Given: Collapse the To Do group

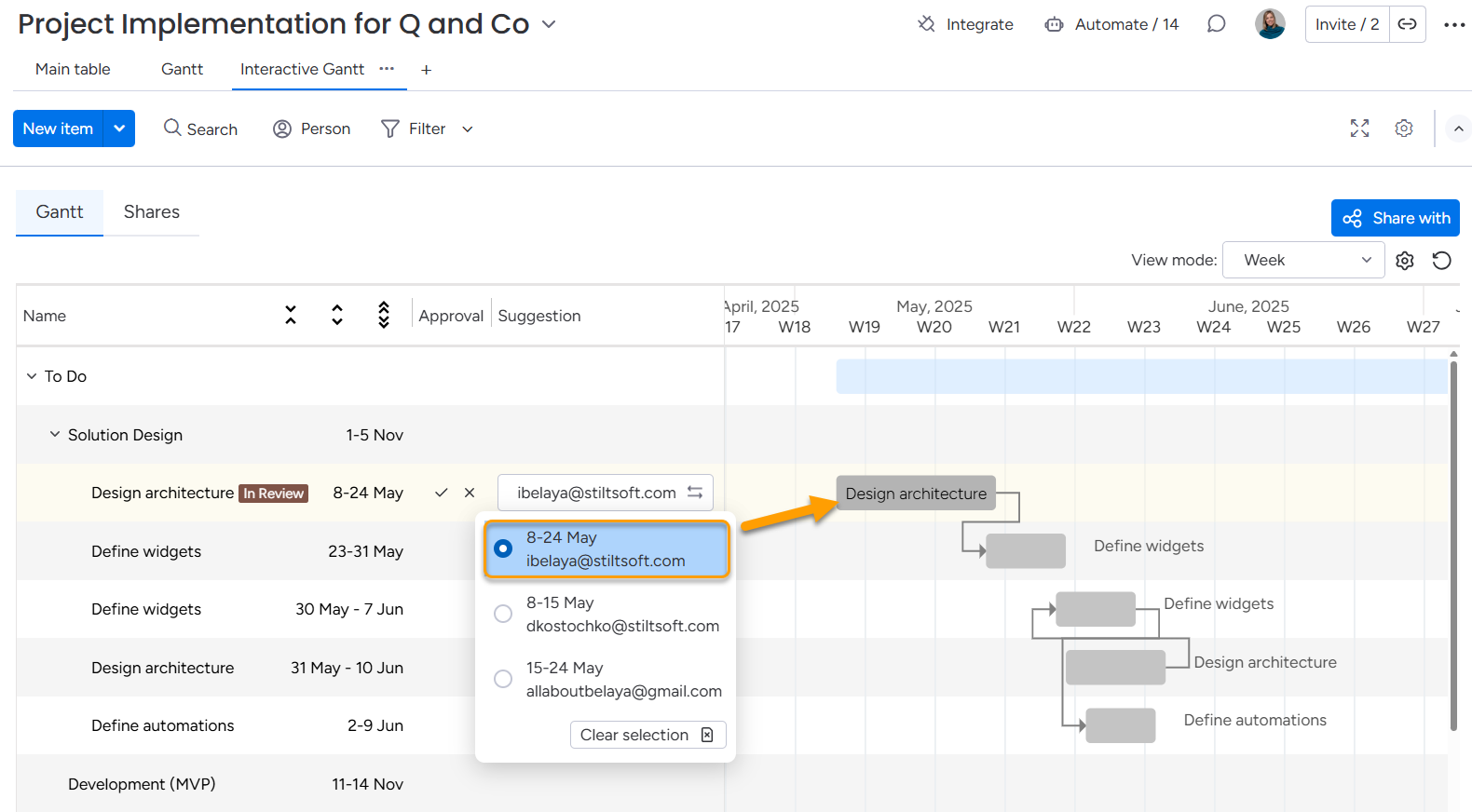Looking at the screenshot, I should [x=32, y=376].
